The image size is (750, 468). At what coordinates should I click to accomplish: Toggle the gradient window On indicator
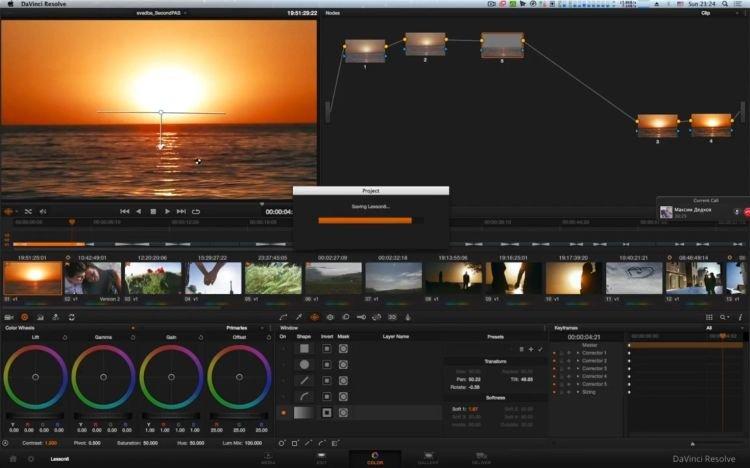click(x=284, y=412)
